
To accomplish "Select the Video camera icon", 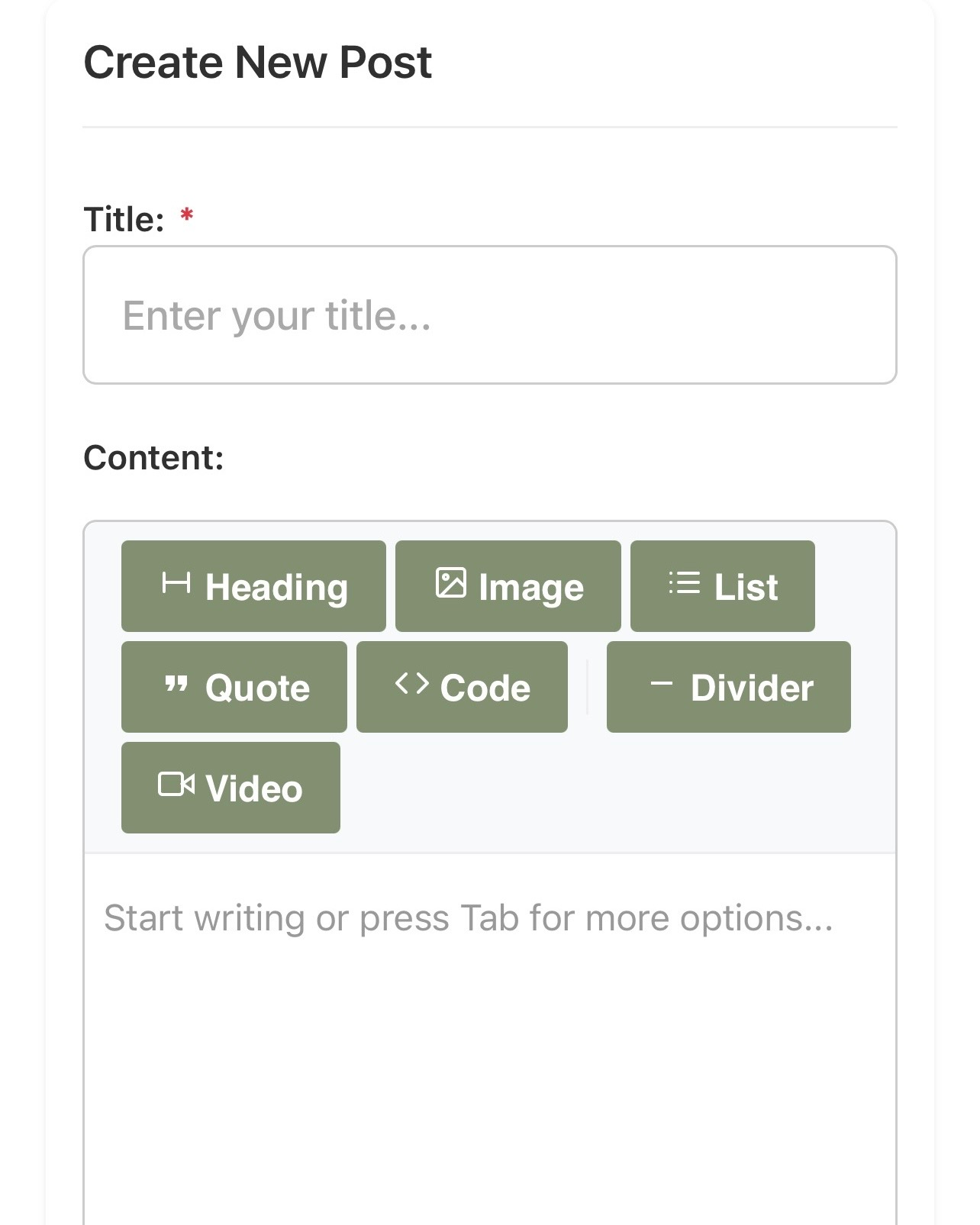I will click(177, 785).
